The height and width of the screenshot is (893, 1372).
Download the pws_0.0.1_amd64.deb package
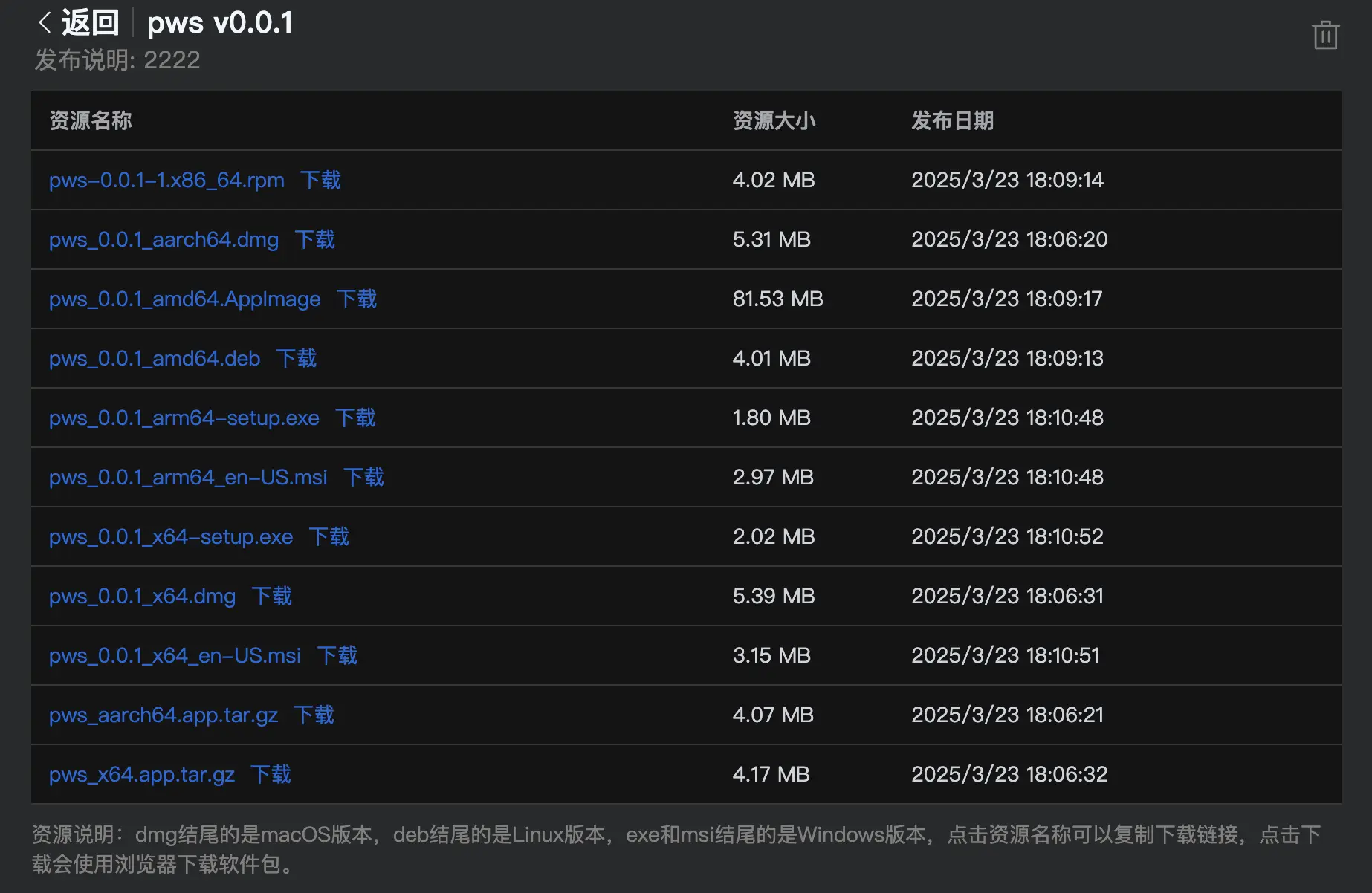point(296,358)
